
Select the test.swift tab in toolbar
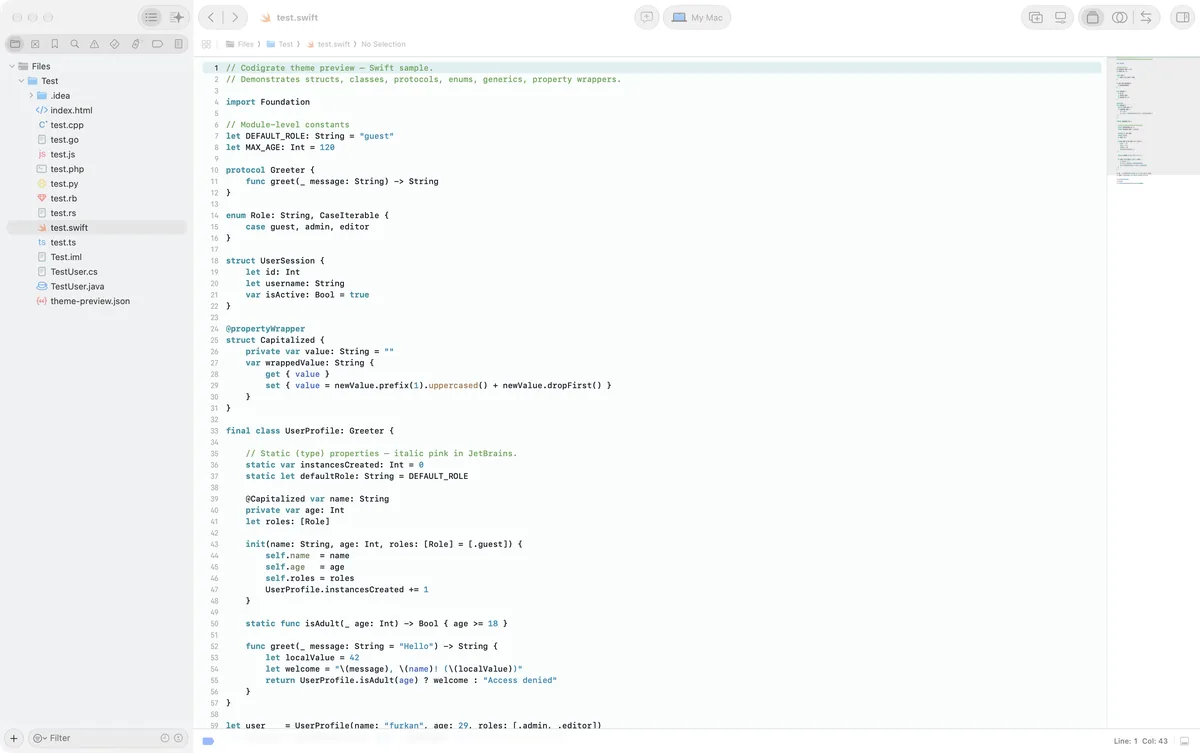click(x=289, y=18)
